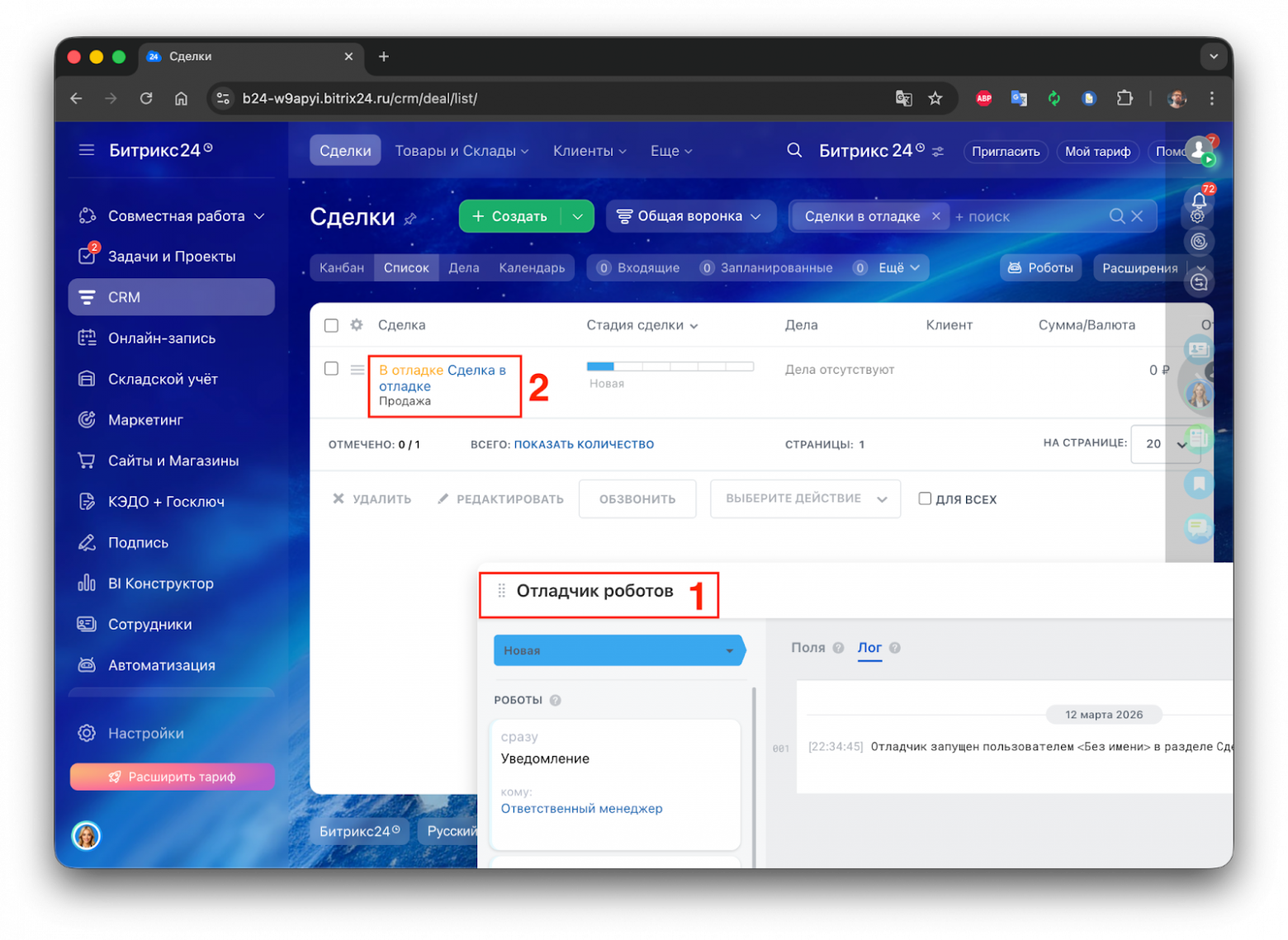Open row actions menu for Сделка в отладке
The height and width of the screenshot is (940, 1288).
click(358, 370)
